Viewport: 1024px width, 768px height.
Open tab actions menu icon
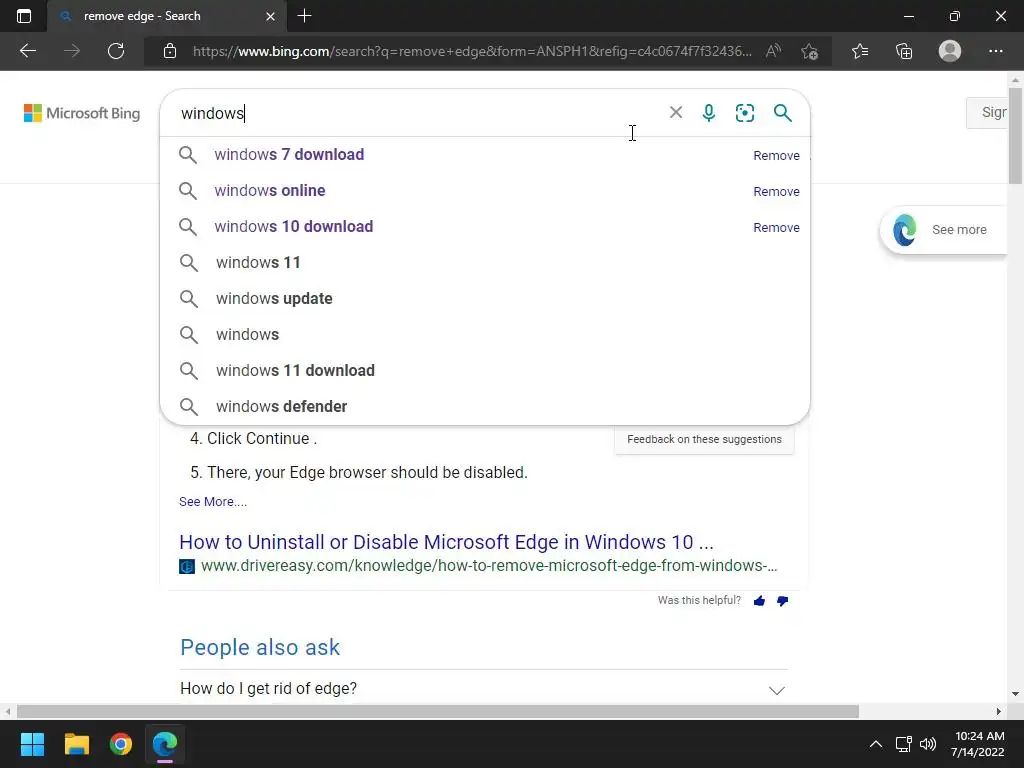(24, 16)
